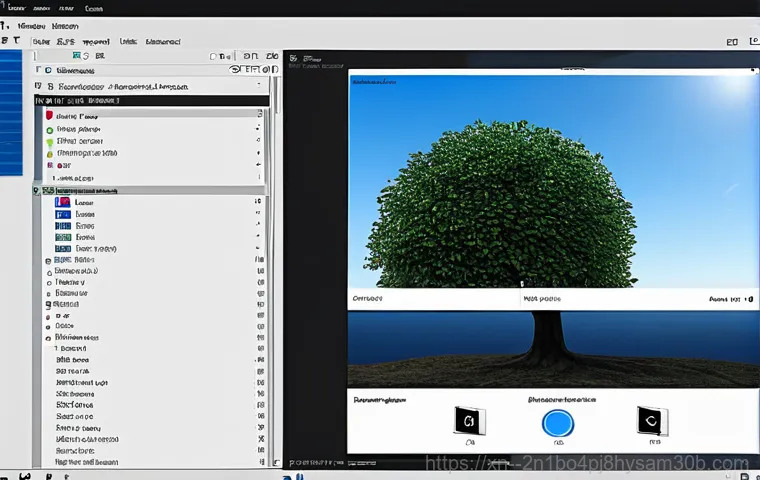Click the icon left of the top-right corner icon

[732, 42]
